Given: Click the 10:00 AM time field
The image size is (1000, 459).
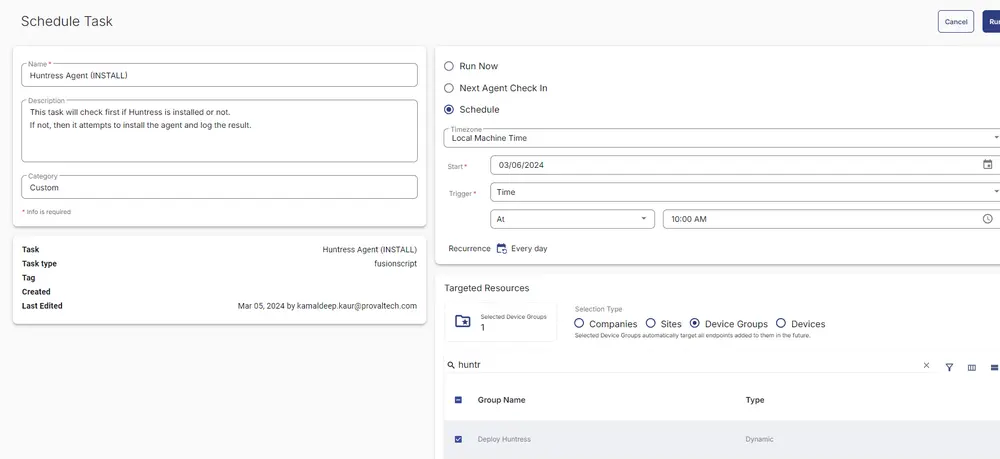Looking at the screenshot, I should [x=832, y=219].
